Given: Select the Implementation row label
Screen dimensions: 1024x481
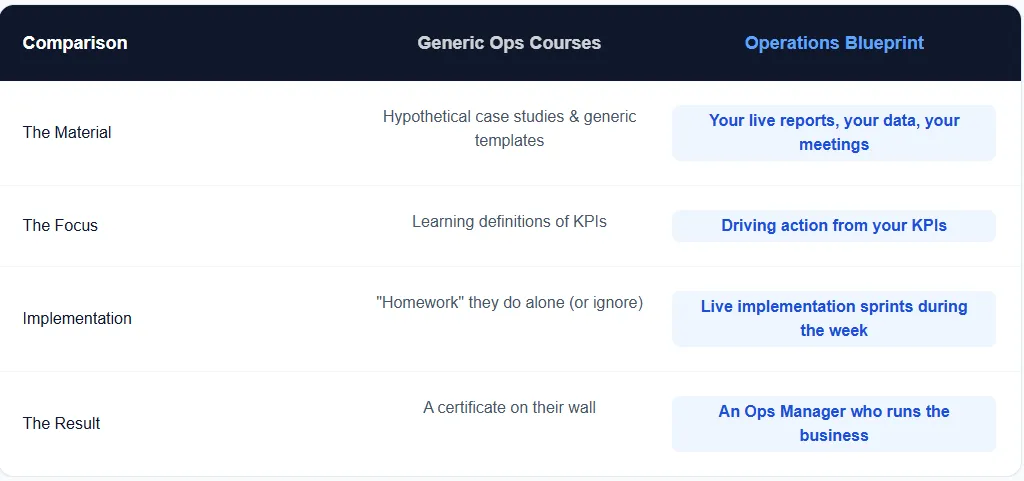Looking at the screenshot, I should (x=77, y=318).
